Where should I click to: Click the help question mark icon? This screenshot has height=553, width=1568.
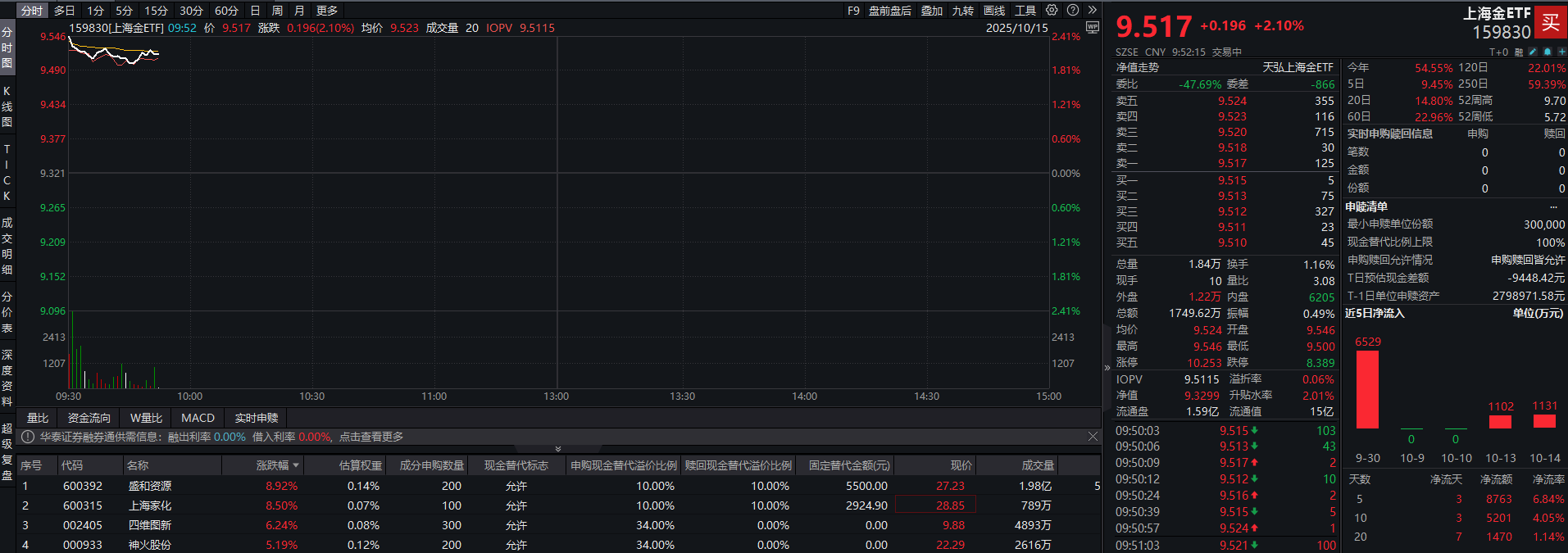click(x=1073, y=11)
